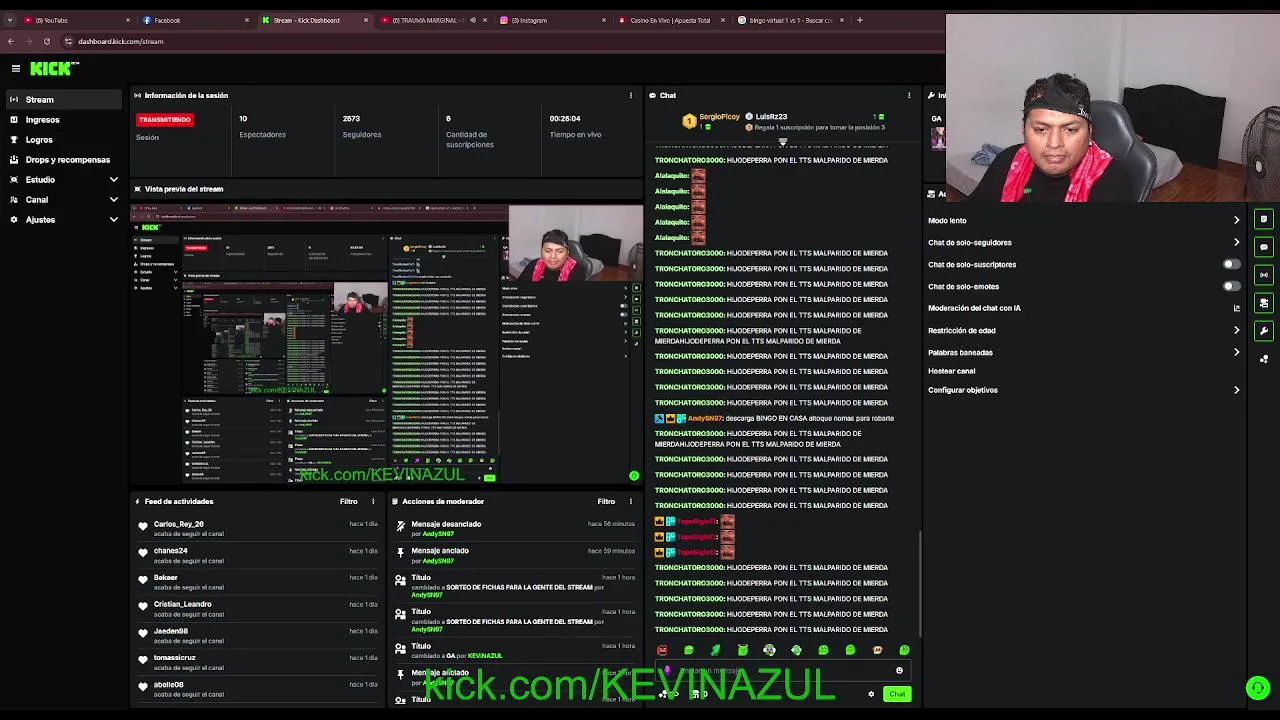Switch to the YouTube browser tab

(x=75, y=20)
